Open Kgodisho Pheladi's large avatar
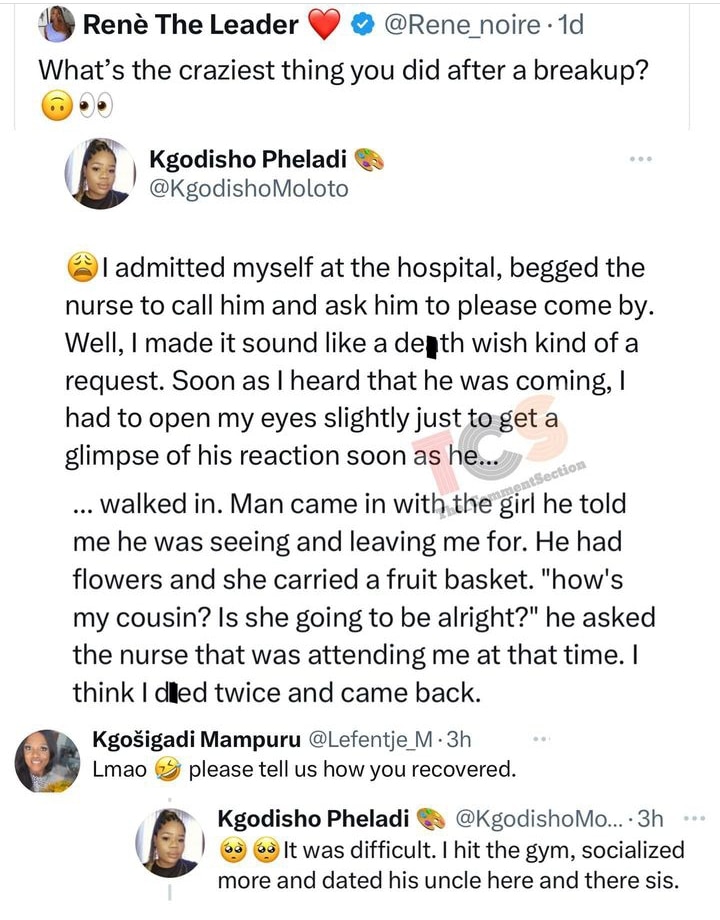This screenshot has height=920, width=720. tap(100, 172)
